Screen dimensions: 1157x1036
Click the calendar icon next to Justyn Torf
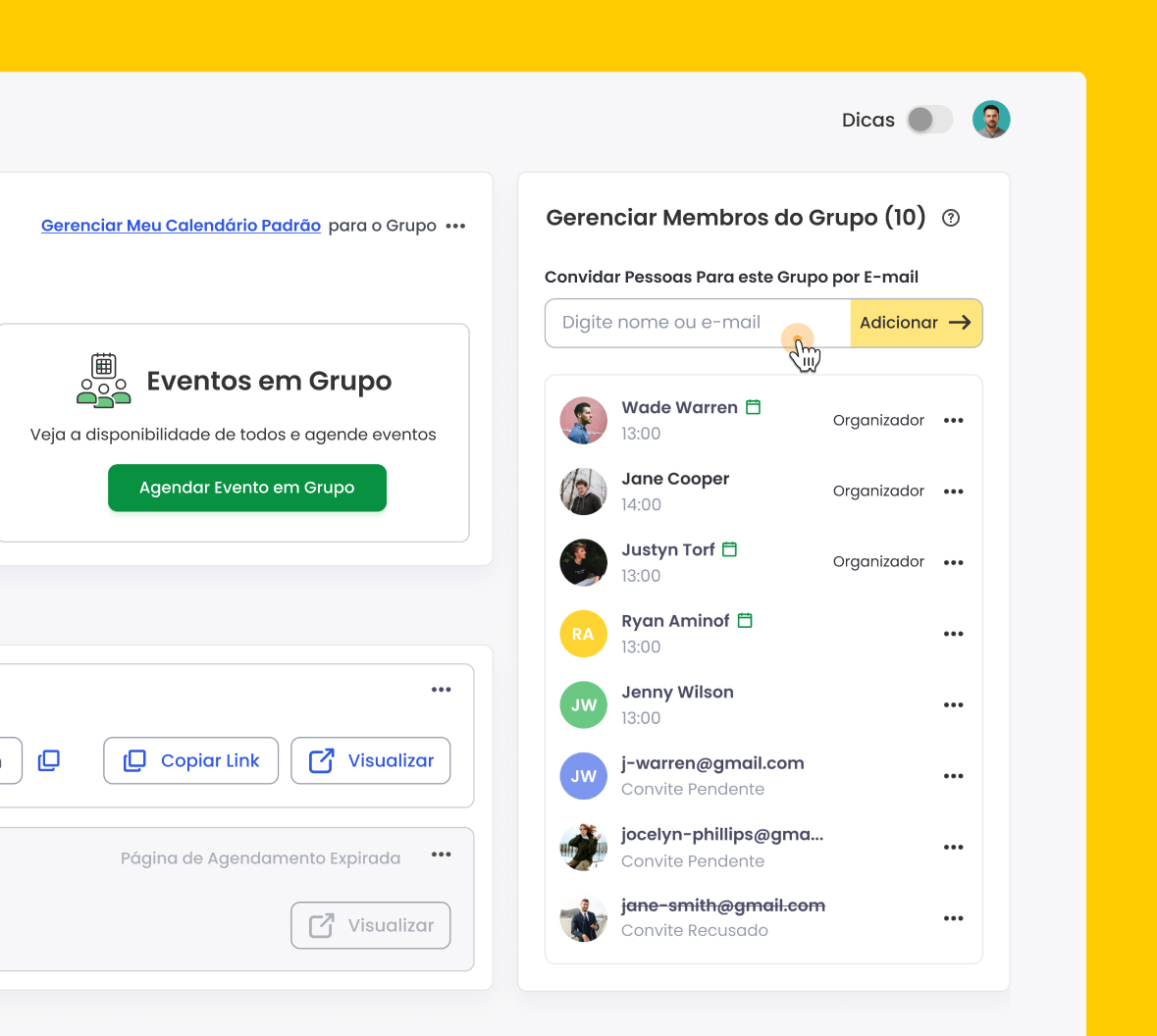click(x=729, y=549)
